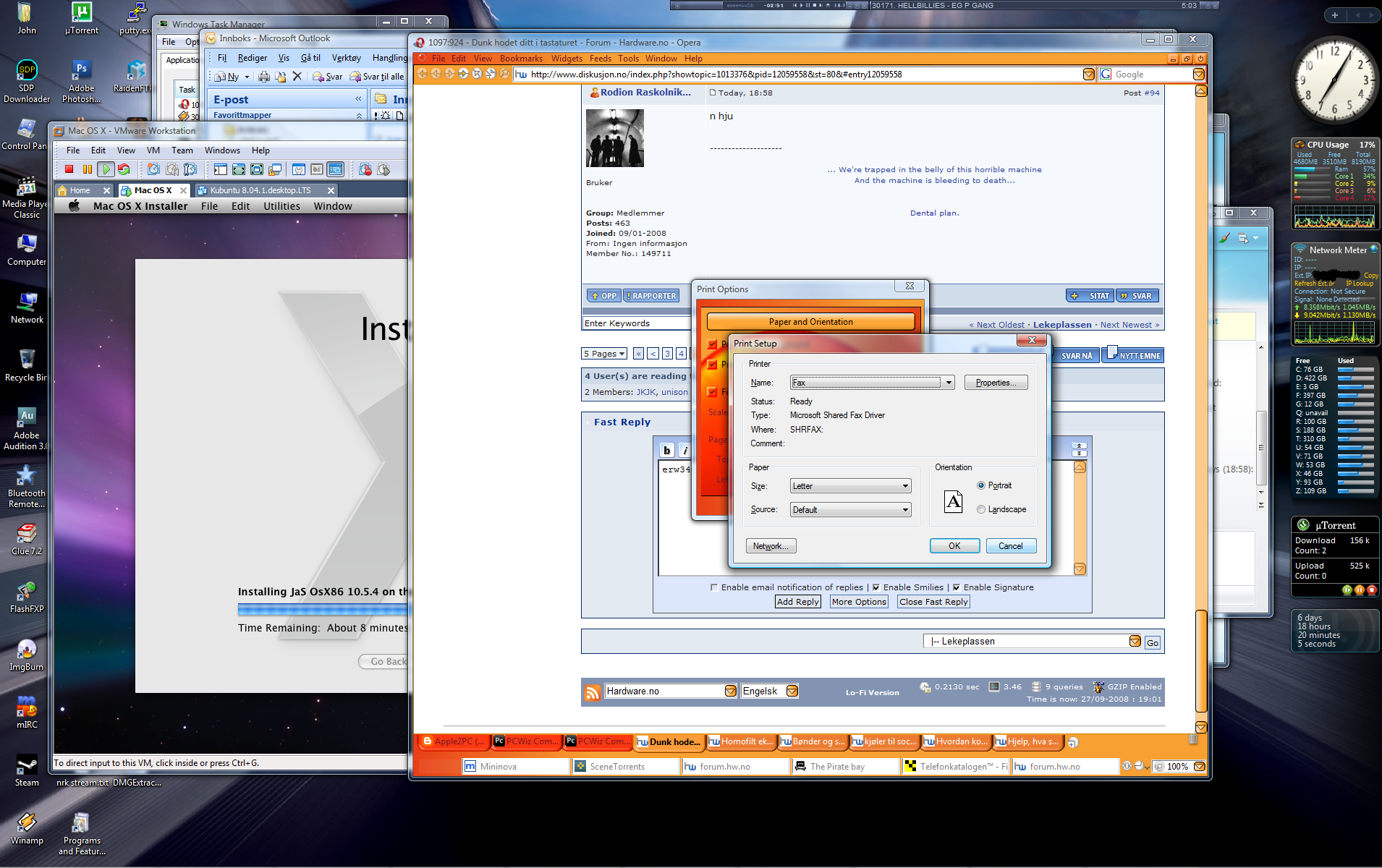This screenshot has width=1382, height=868.
Task: Click OK in the Print Setup dialog
Action: pos(954,546)
